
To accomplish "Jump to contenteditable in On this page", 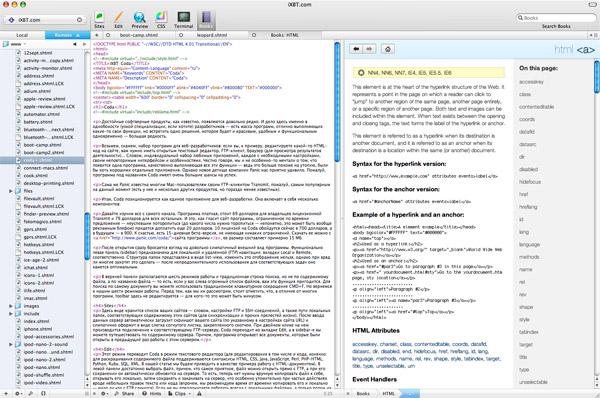I will tap(536, 107).
